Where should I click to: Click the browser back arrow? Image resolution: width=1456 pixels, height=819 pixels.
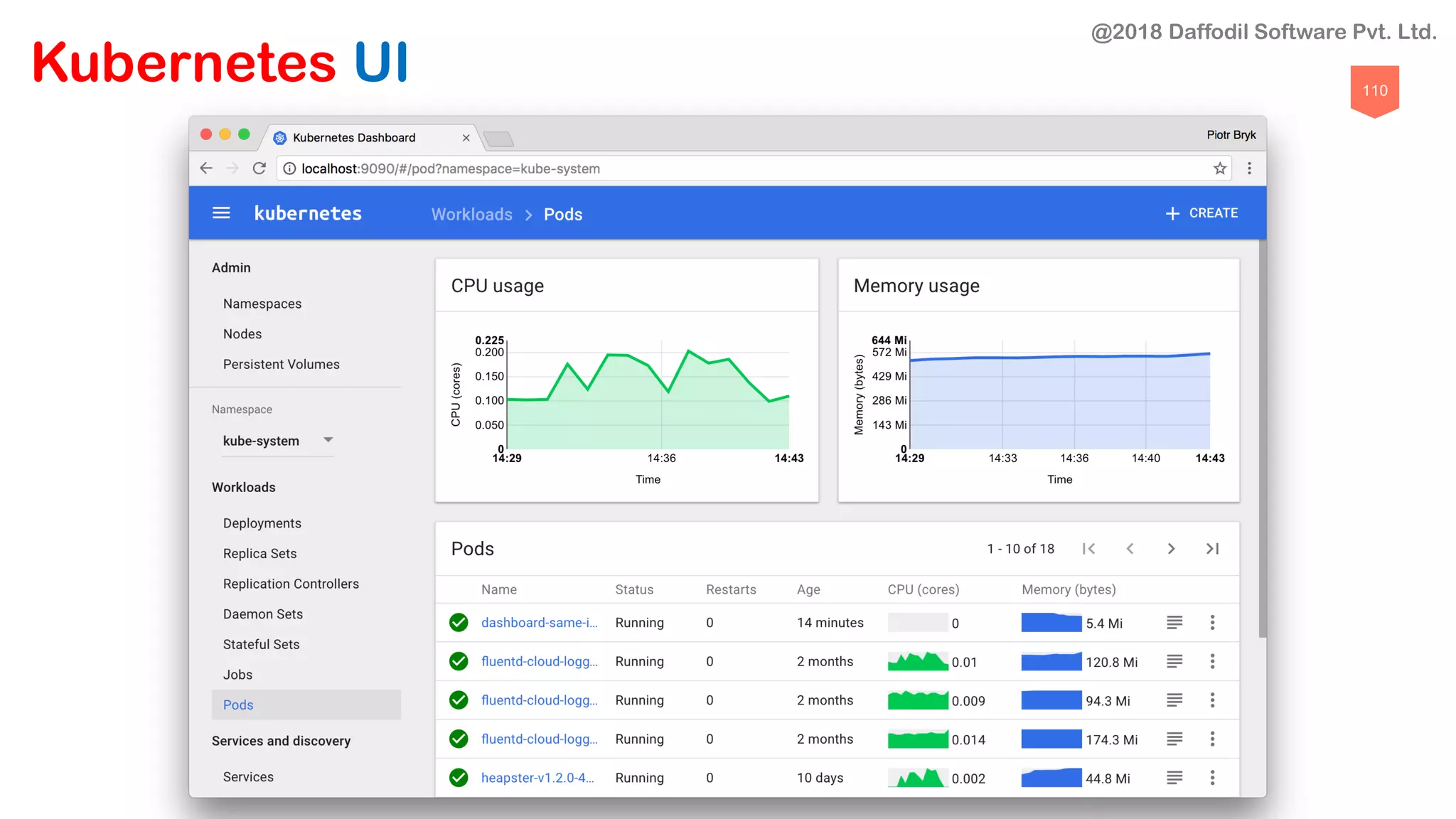[x=206, y=168]
